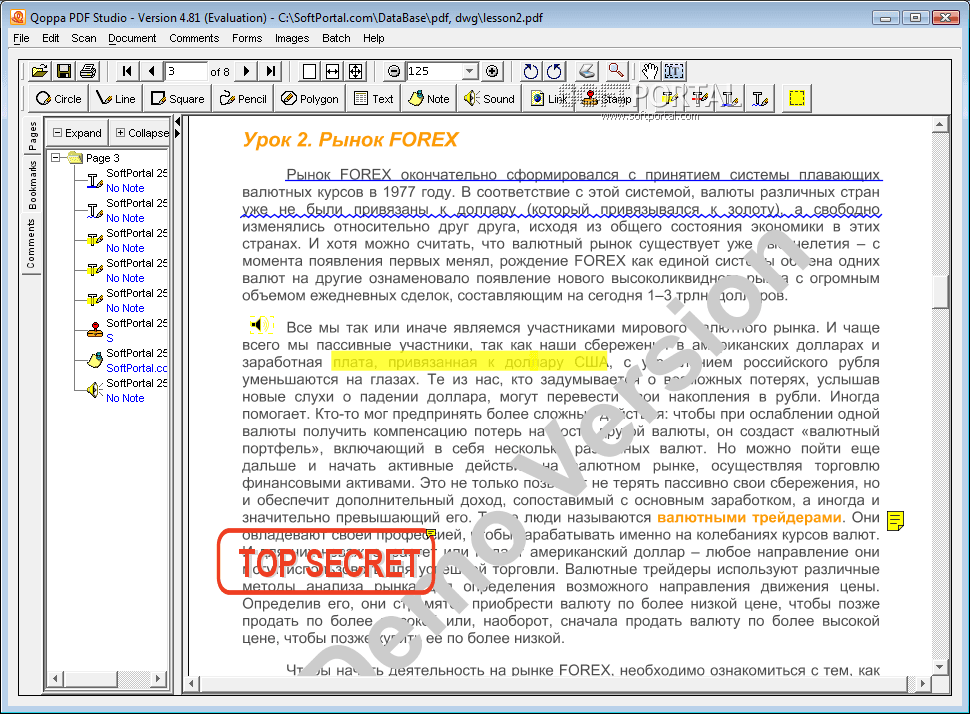Select the Pencil drawing tool
The width and height of the screenshot is (970, 714).
[x=243, y=98]
